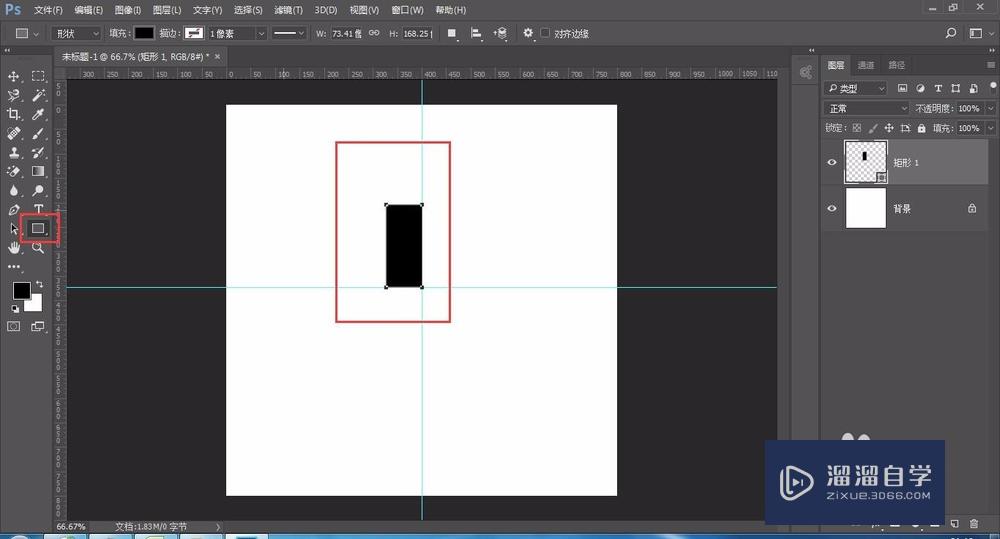Select the Pen tool
The image size is (1000, 539).
click(14, 209)
